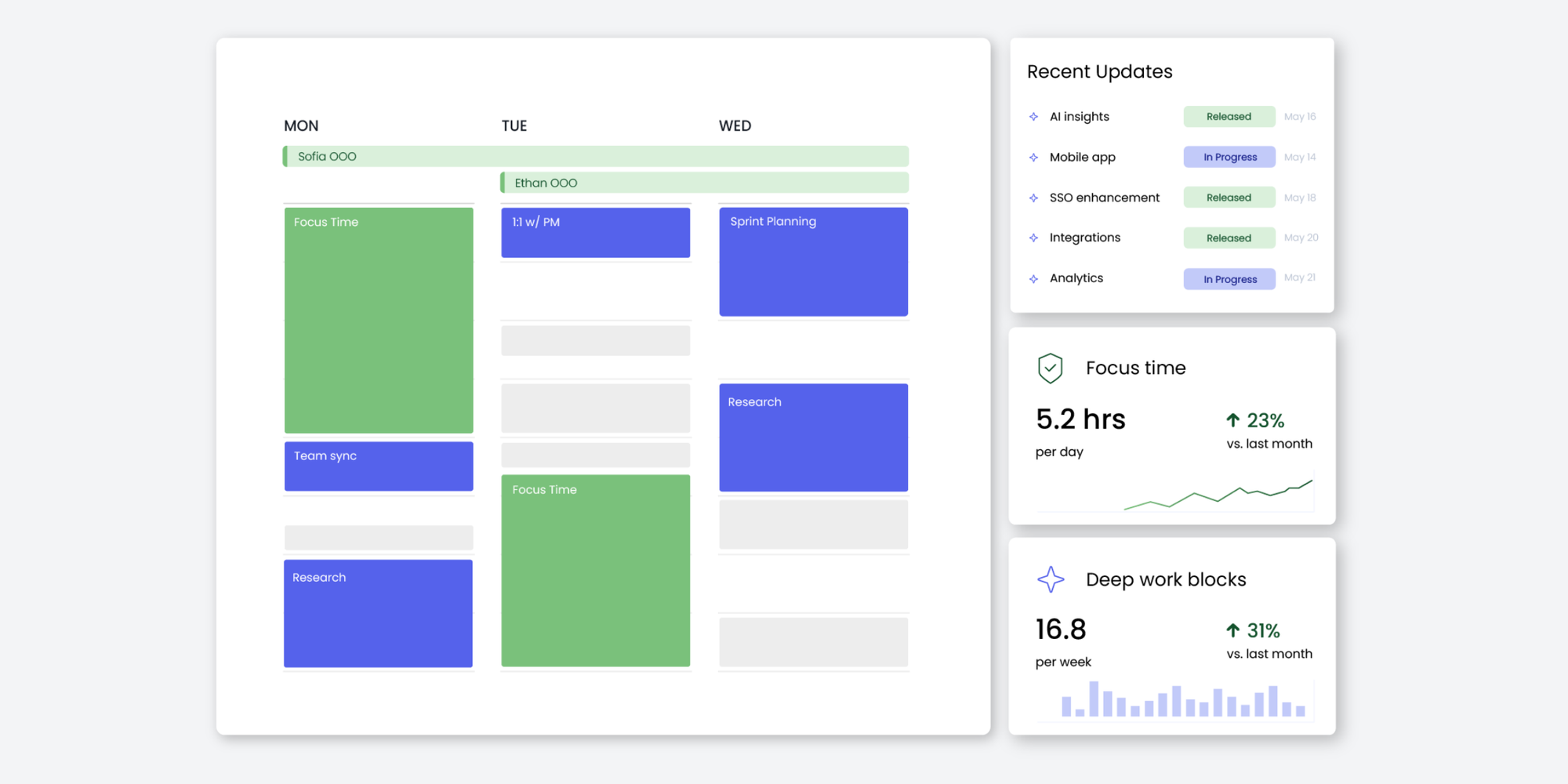Click the May 14 date
1568x784 pixels.
[1300, 158]
